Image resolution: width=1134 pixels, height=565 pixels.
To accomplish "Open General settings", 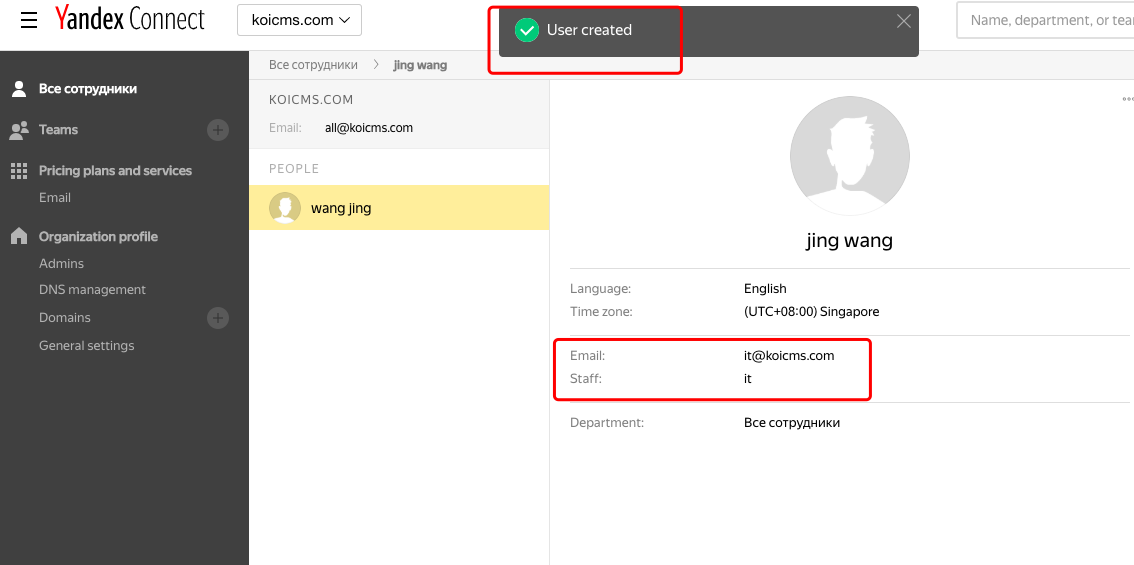I will (87, 346).
